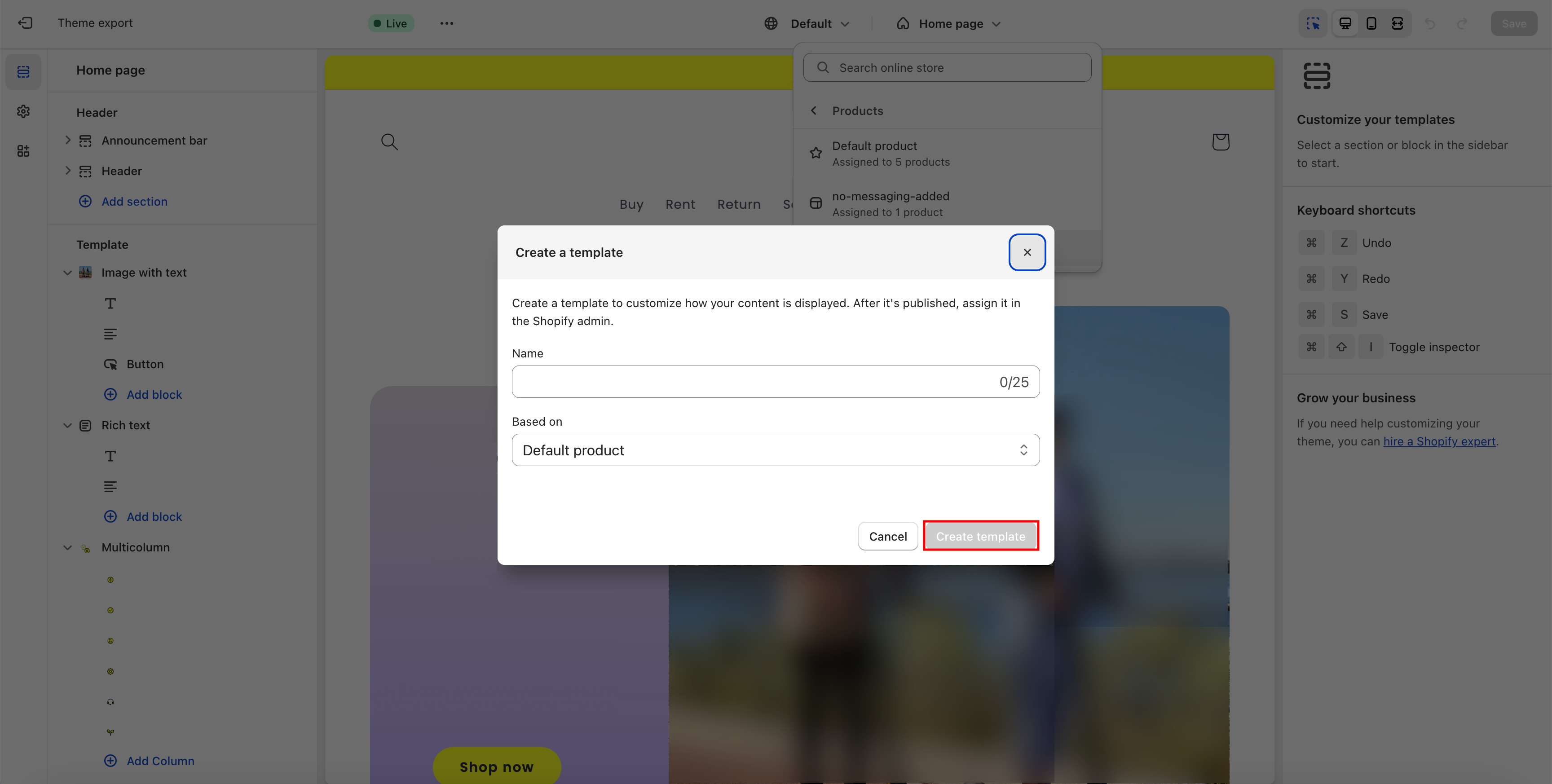1552x784 pixels.
Task: Collapse the Multicolumn section
Action: coord(67,548)
